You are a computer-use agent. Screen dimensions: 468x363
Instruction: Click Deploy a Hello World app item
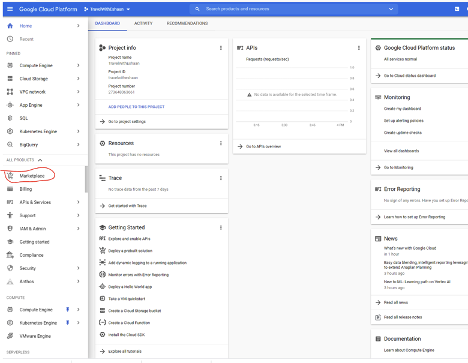click(x=130, y=287)
